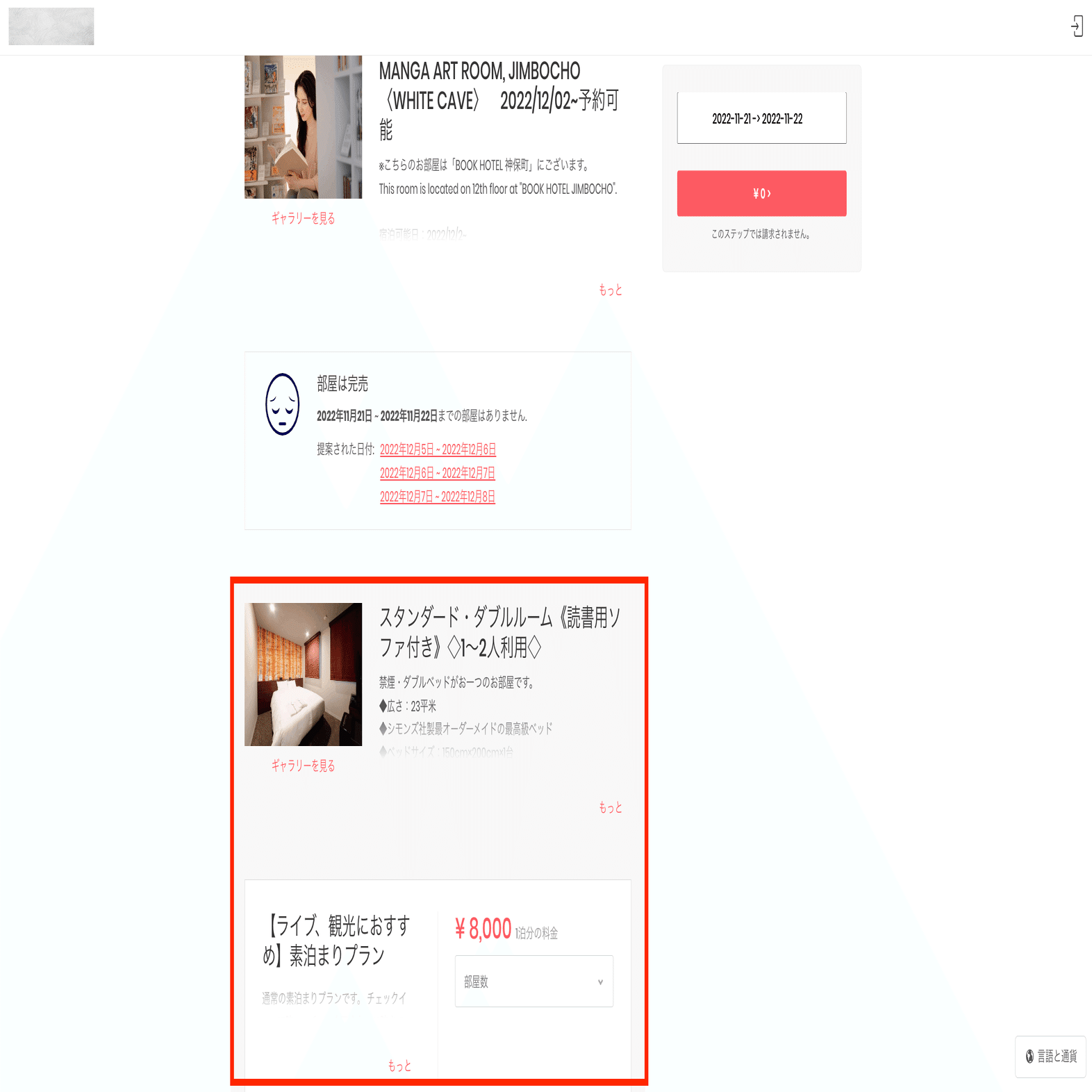Screen dimensions: 1092x1092
Task: Click the Standard Double Room photo thumbnail
Action: pos(303,675)
